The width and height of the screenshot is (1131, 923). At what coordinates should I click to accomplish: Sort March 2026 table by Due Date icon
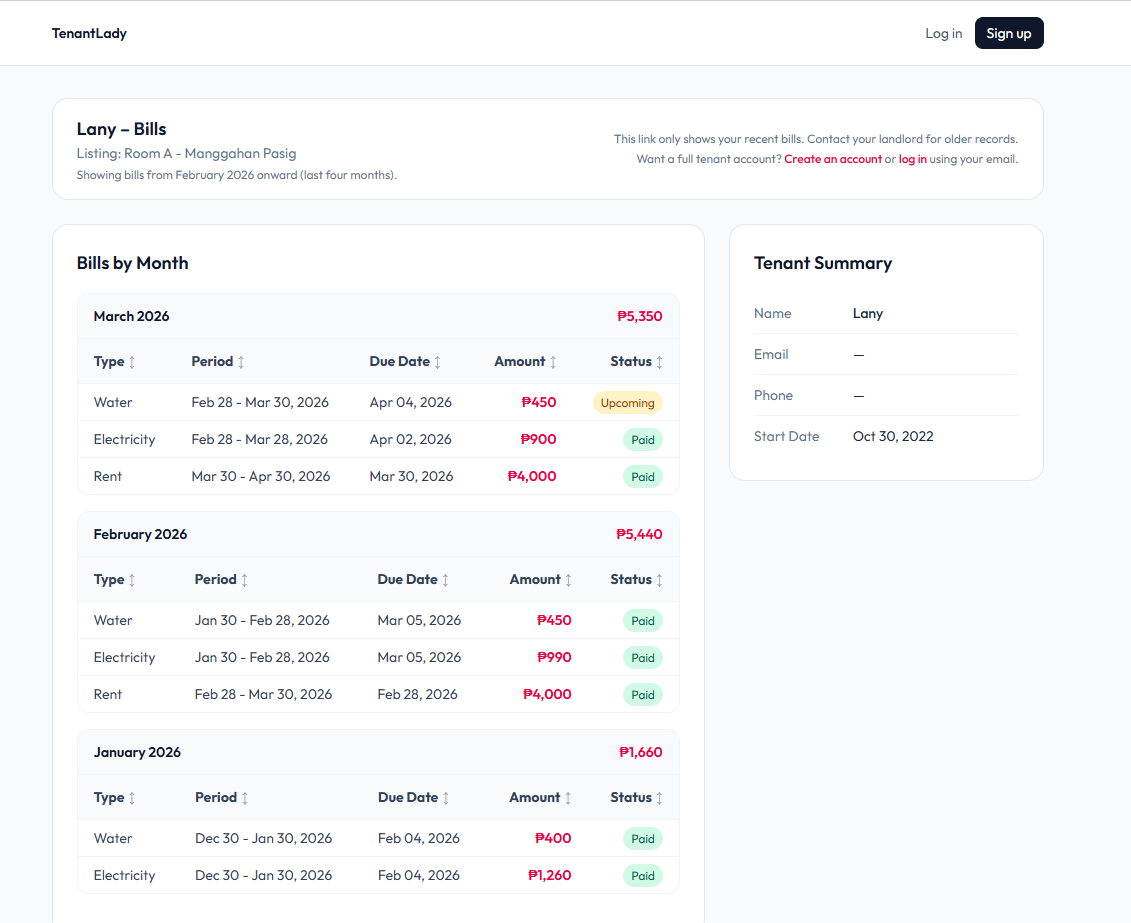[x=437, y=362]
